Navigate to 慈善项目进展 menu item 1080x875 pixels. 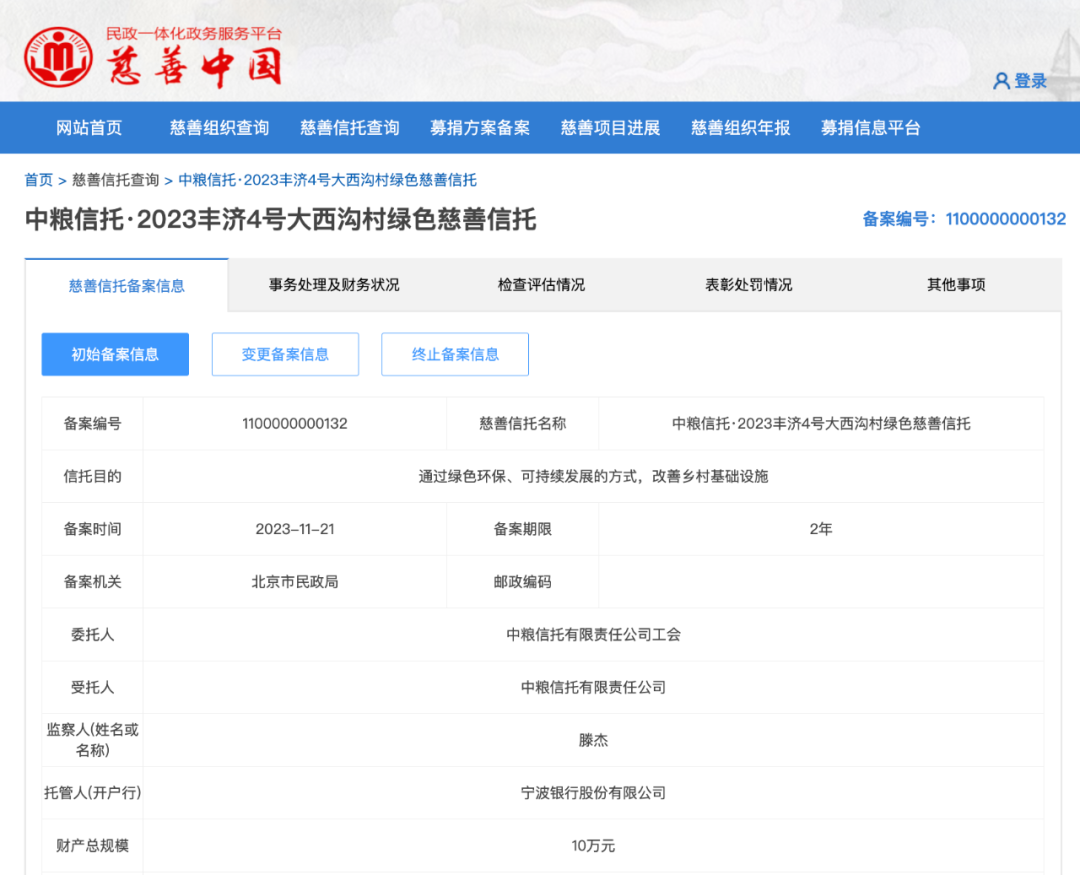tap(610, 128)
